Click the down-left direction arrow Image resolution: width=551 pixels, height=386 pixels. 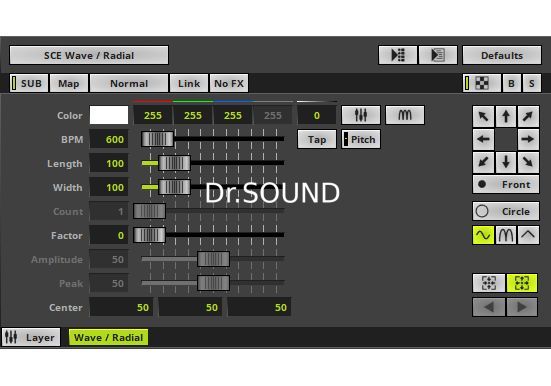click(x=484, y=162)
